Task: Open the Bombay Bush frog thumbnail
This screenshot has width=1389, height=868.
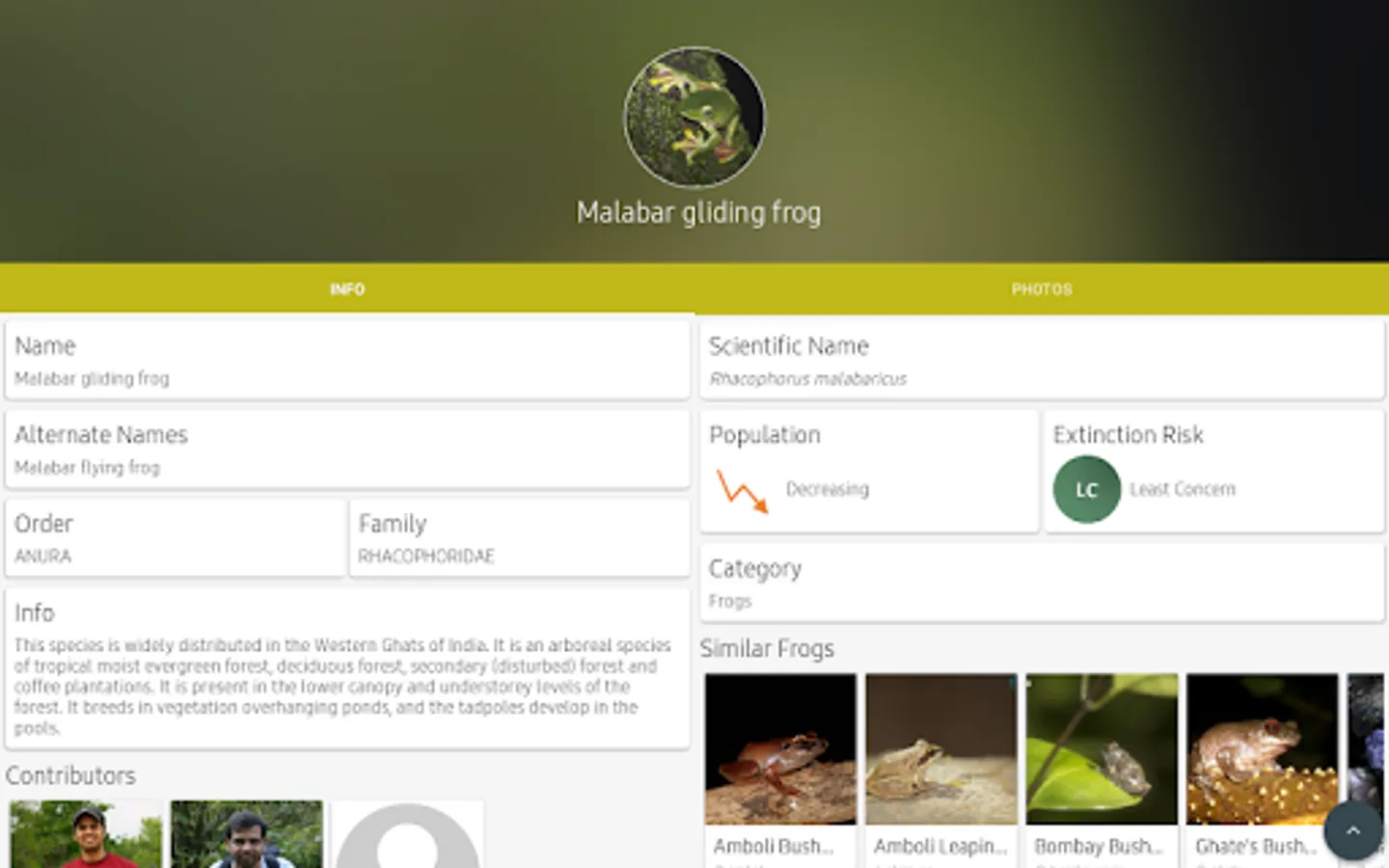Action: [1102, 770]
